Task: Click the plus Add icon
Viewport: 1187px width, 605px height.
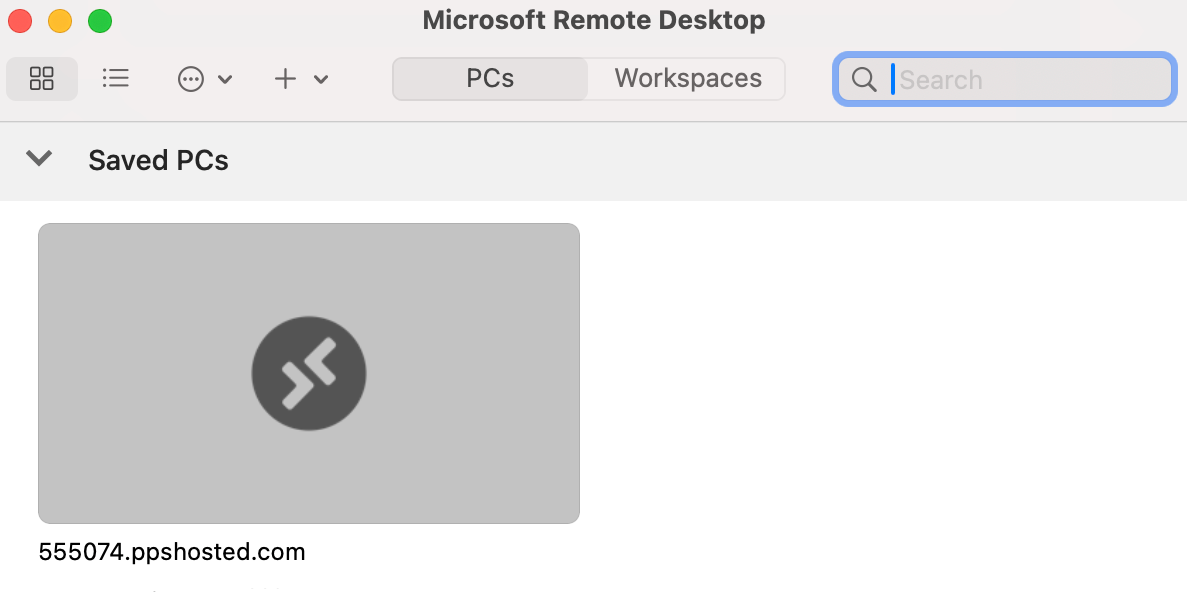Action: click(x=285, y=79)
